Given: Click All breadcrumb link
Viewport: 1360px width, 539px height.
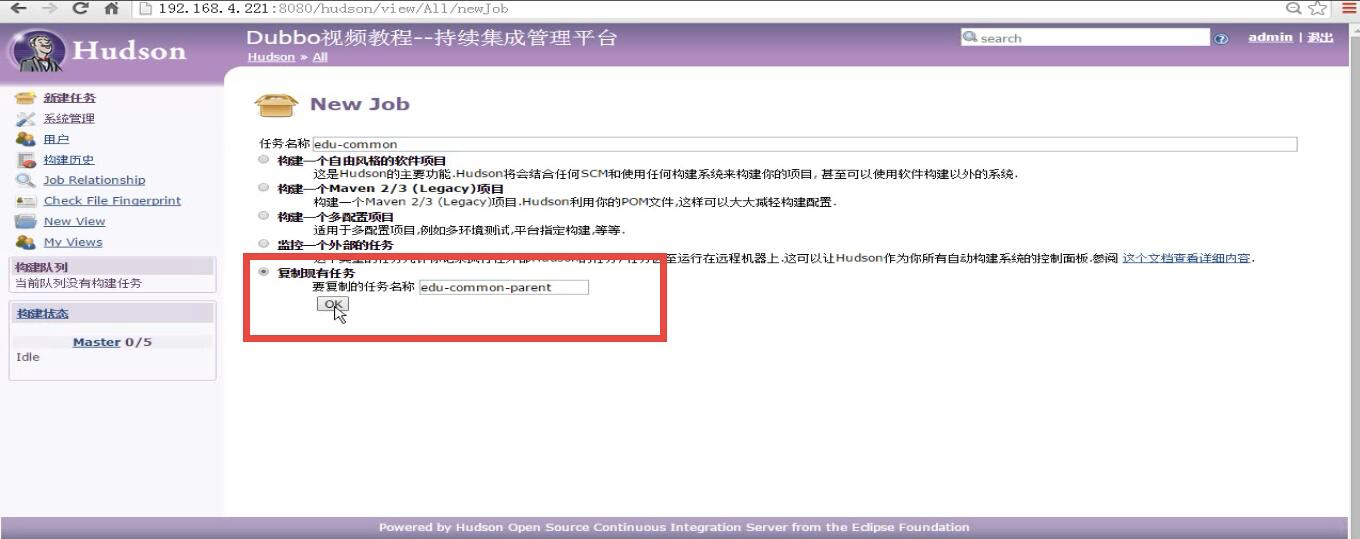Looking at the screenshot, I should click(x=320, y=57).
